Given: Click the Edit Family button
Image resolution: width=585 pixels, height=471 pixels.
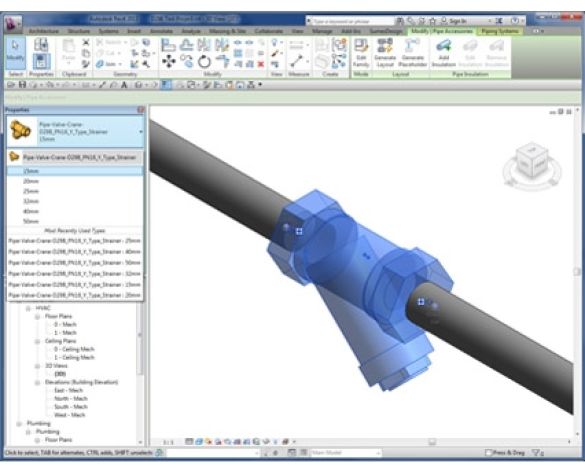Looking at the screenshot, I should pos(361,53).
